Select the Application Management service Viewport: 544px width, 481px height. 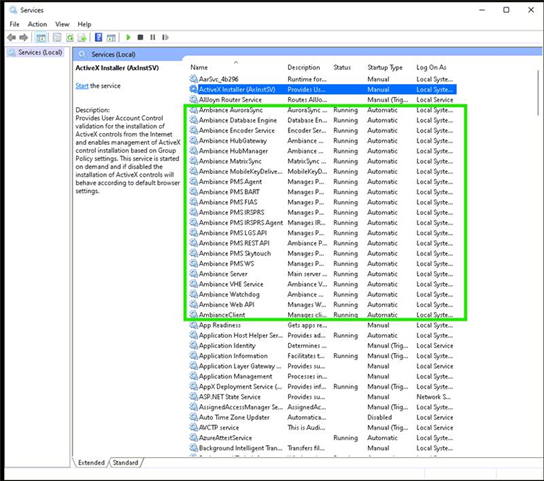pyautogui.click(x=323, y=376)
